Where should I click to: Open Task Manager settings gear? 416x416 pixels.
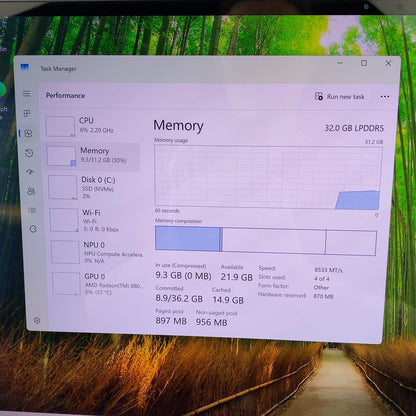37,320
